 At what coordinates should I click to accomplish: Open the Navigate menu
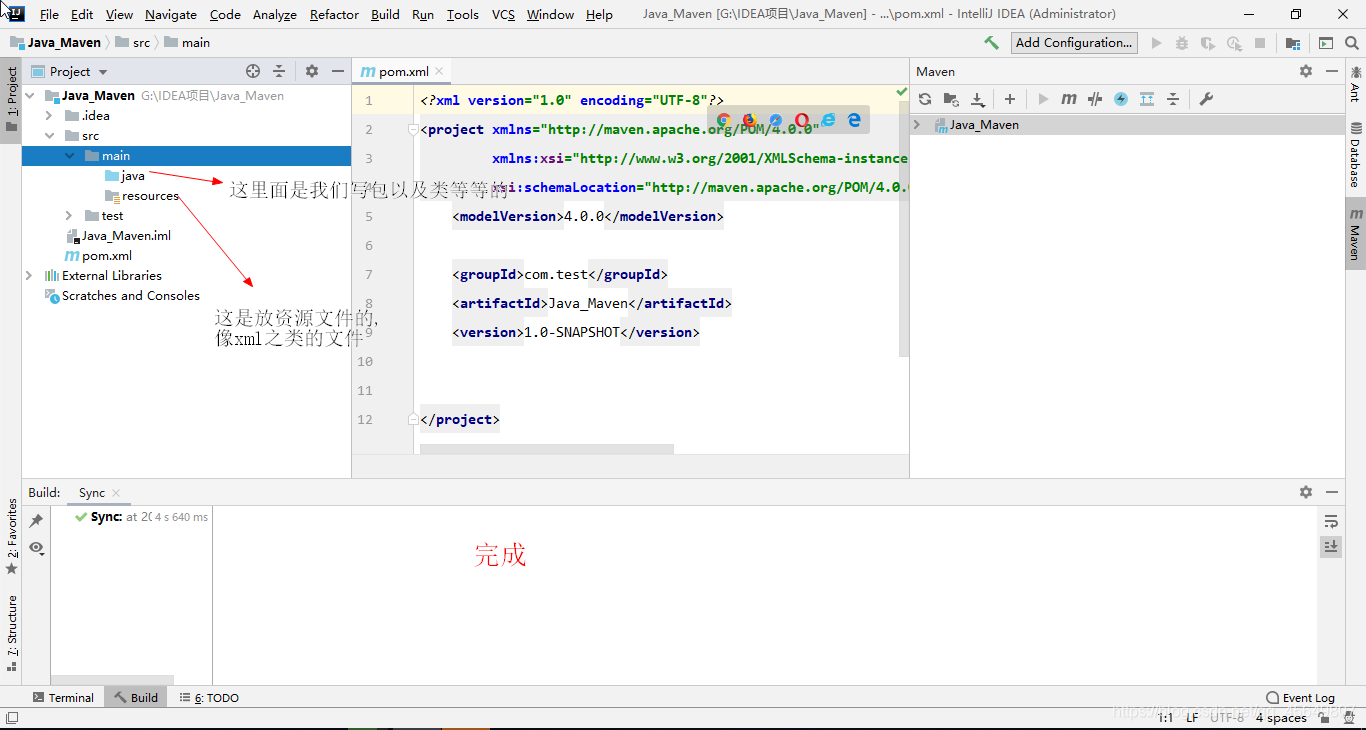pyautogui.click(x=171, y=15)
